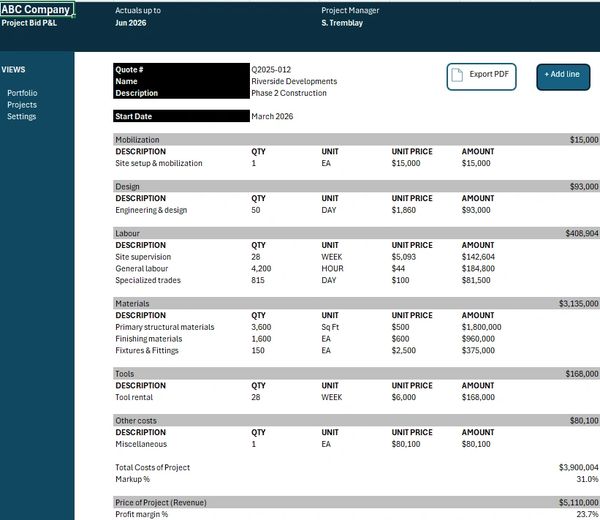Image resolution: width=600 pixels, height=520 pixels.
Task: Select the Jun 2026 actuals date
Action: tap(130, 23)
